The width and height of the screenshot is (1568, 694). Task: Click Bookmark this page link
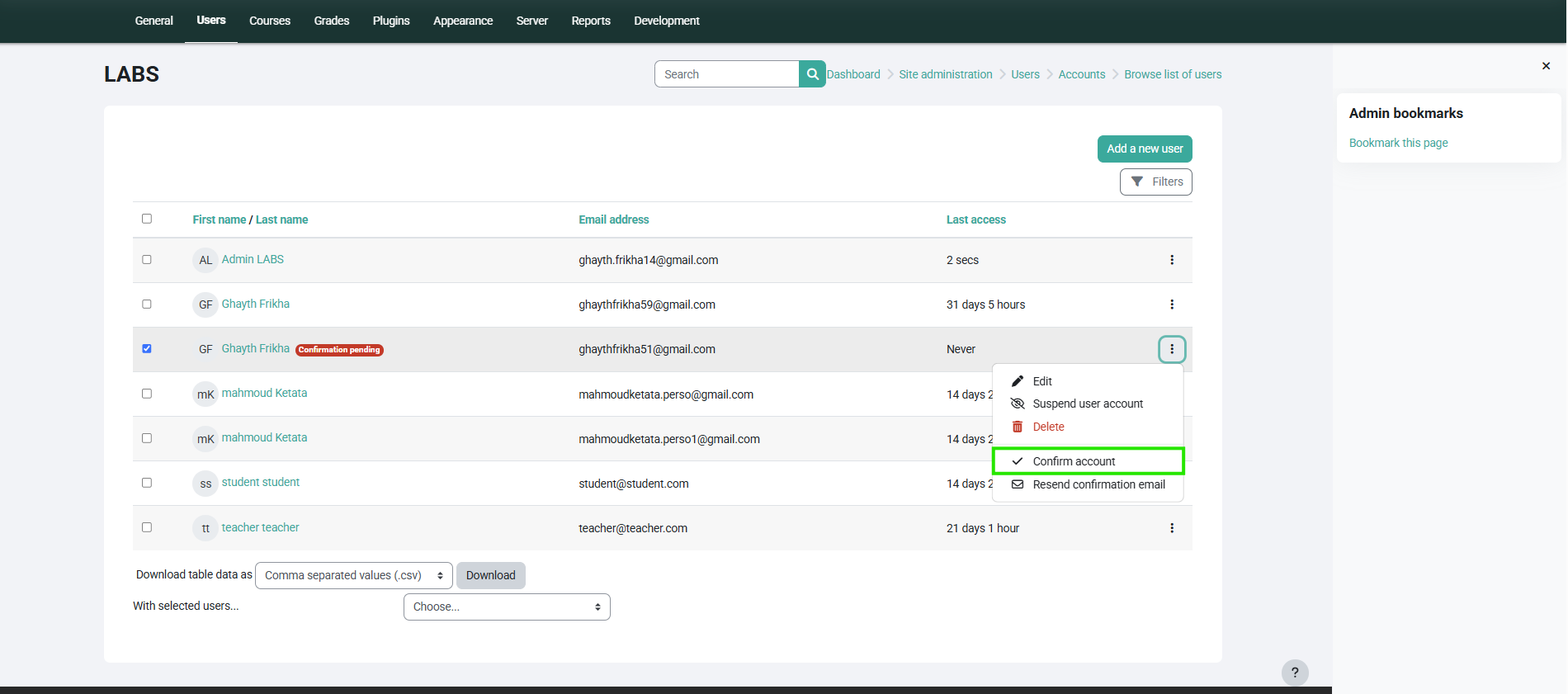[1398, 143]
